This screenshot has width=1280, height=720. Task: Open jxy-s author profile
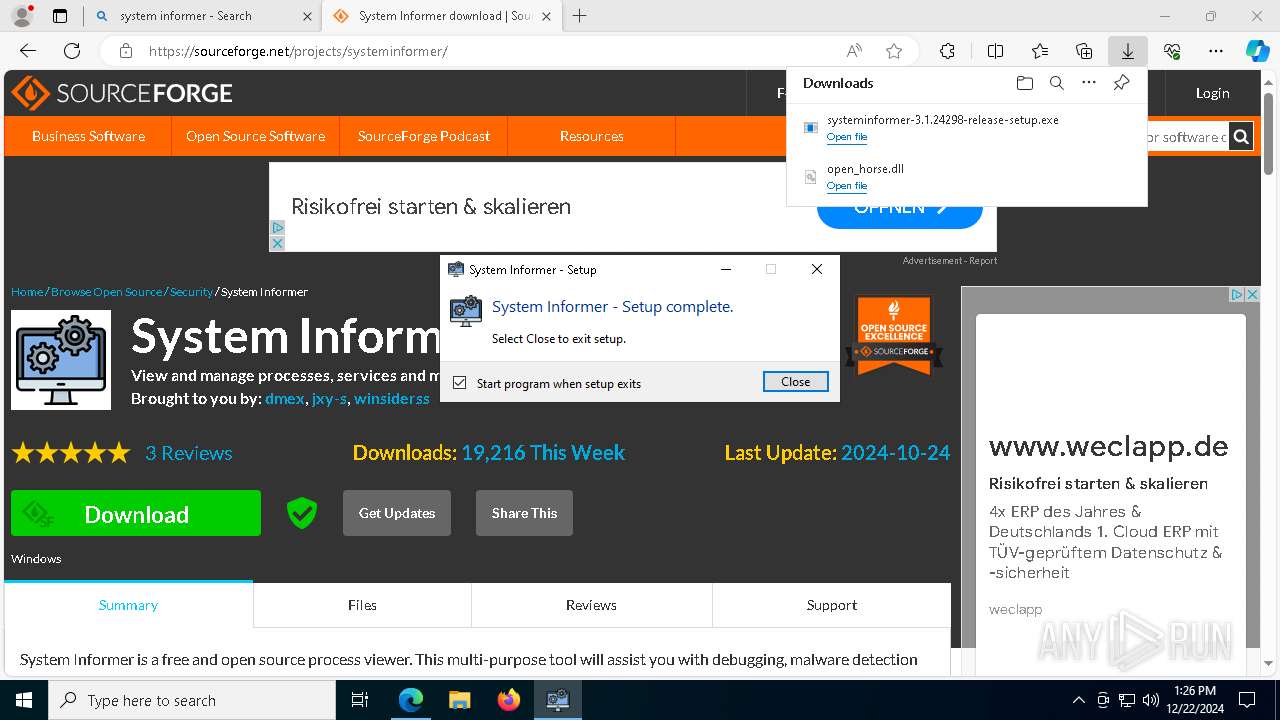(x=328, y=398)
